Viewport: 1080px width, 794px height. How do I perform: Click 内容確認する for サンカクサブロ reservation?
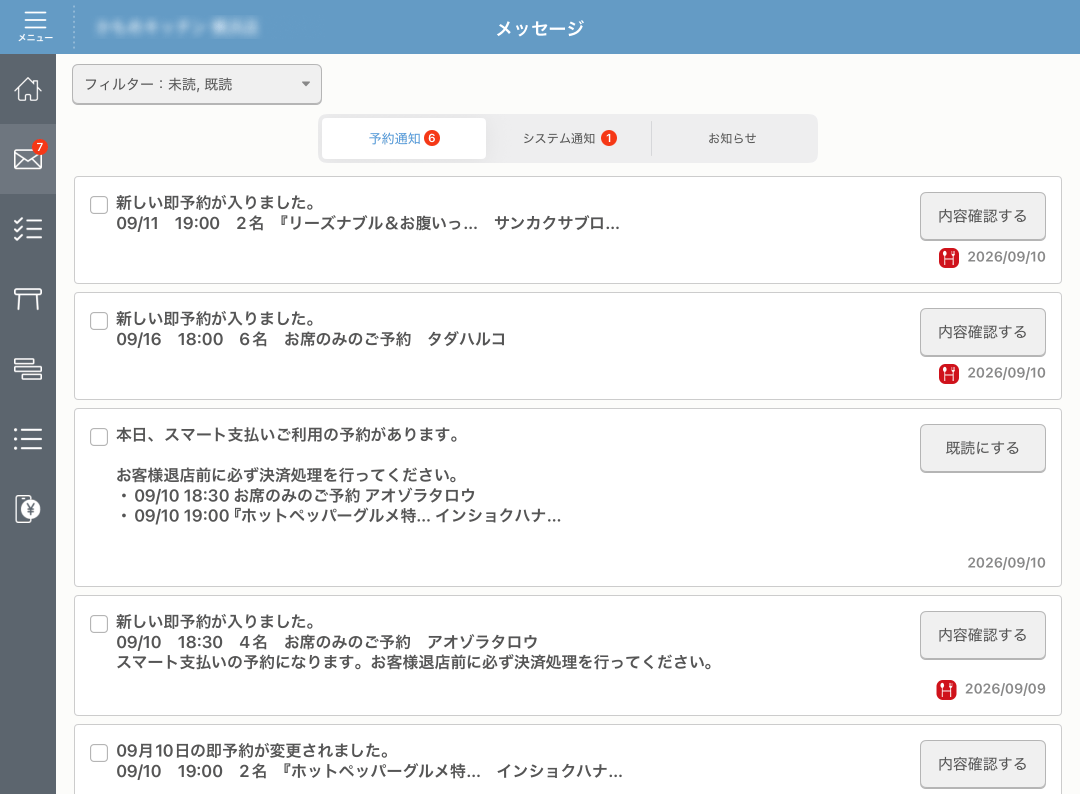[982, 216]
